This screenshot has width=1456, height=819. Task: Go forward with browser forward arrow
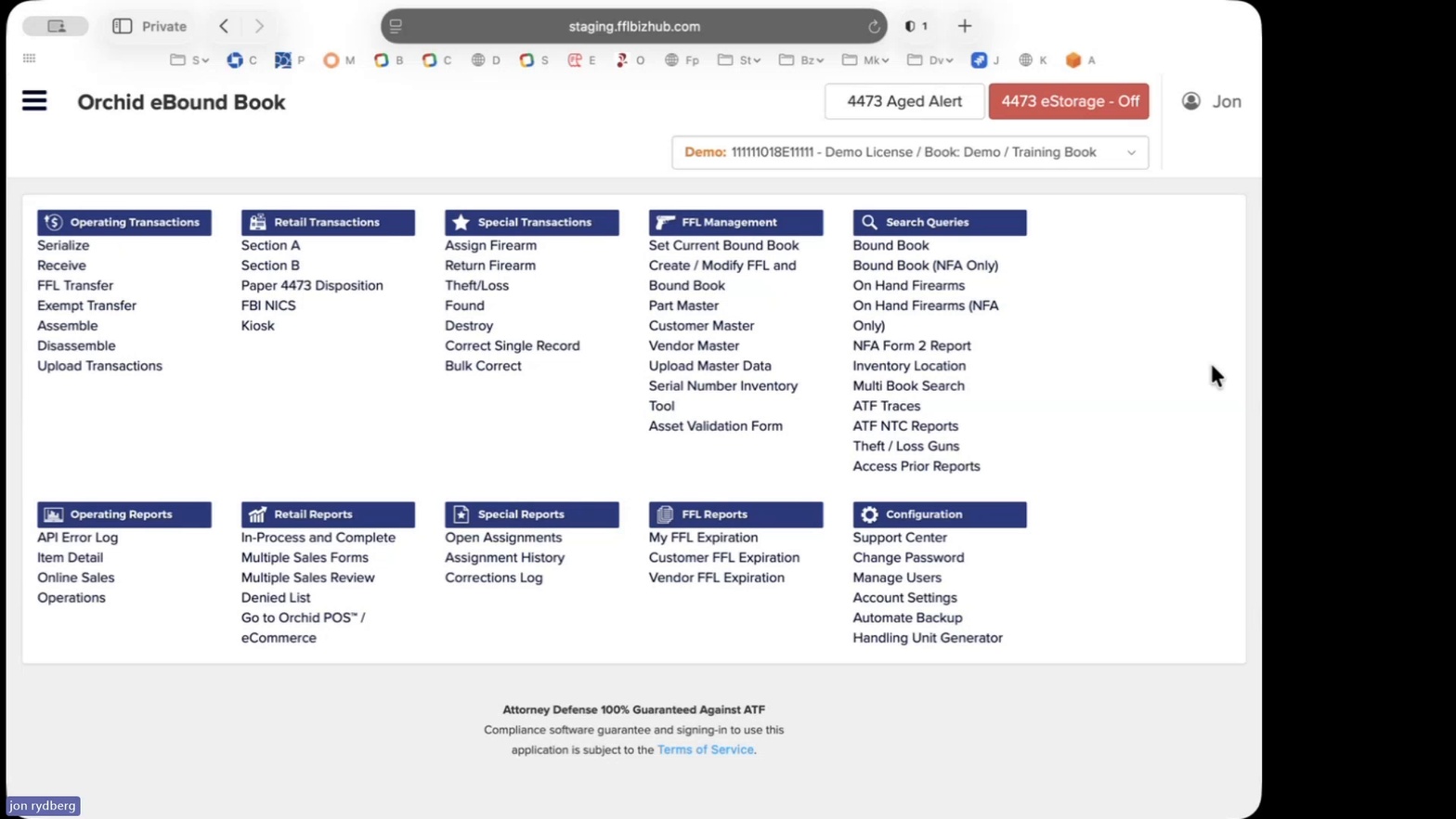point(259,26)
